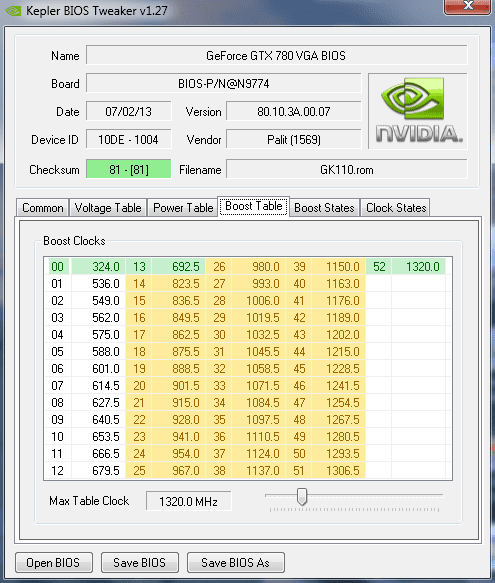This screenshot has width=495, height=583.
Task: Click boost table index 26
Action: click(x=219, y=266)
